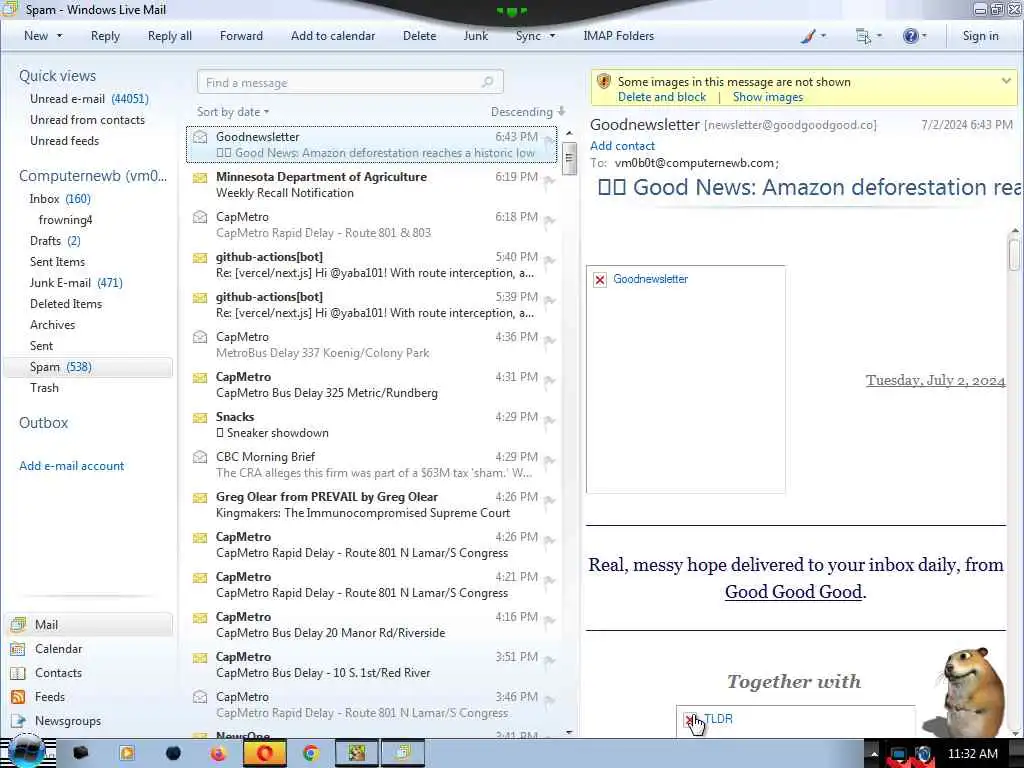The width and height of the screenshot is (1024, 768).
Task: Click the Mail shortcut icon
Action: coord(18,625)
